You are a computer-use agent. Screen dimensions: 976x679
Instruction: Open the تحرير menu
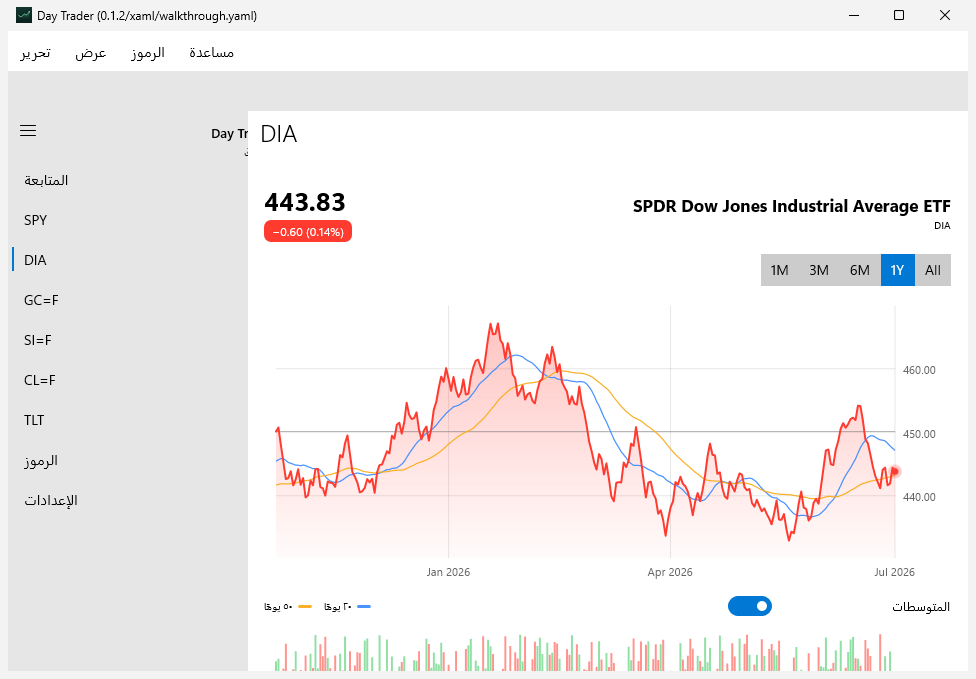point(35,53)
